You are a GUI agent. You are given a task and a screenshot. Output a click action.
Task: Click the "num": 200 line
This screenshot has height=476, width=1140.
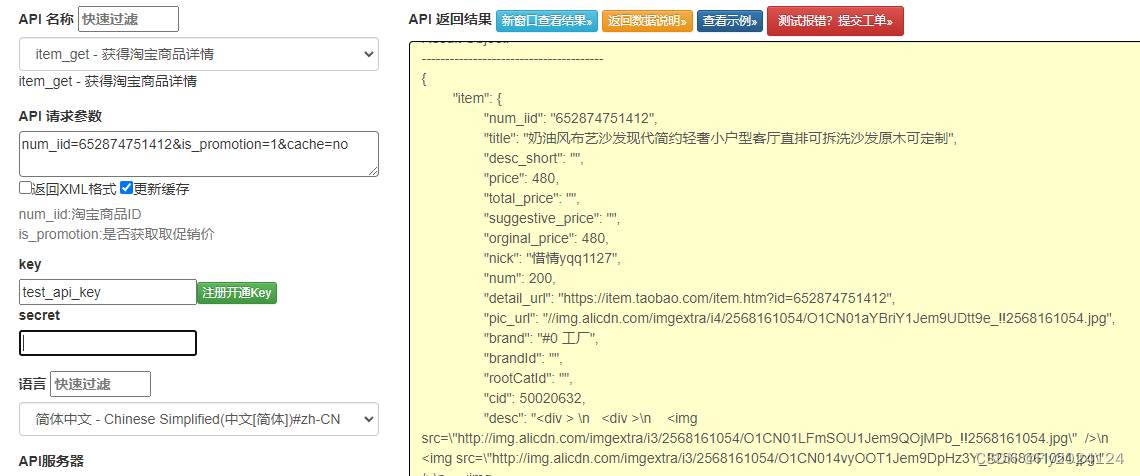519,278
